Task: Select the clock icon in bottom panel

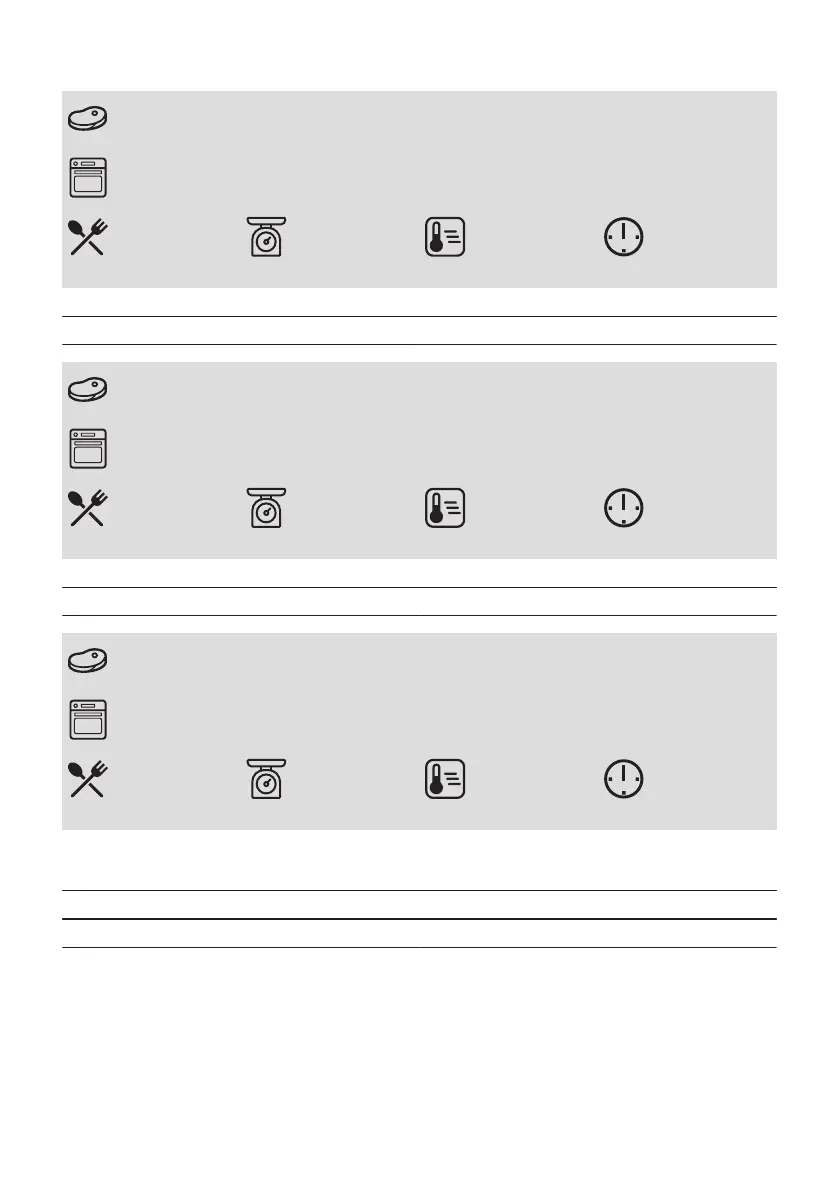Action: click(623, 779)
